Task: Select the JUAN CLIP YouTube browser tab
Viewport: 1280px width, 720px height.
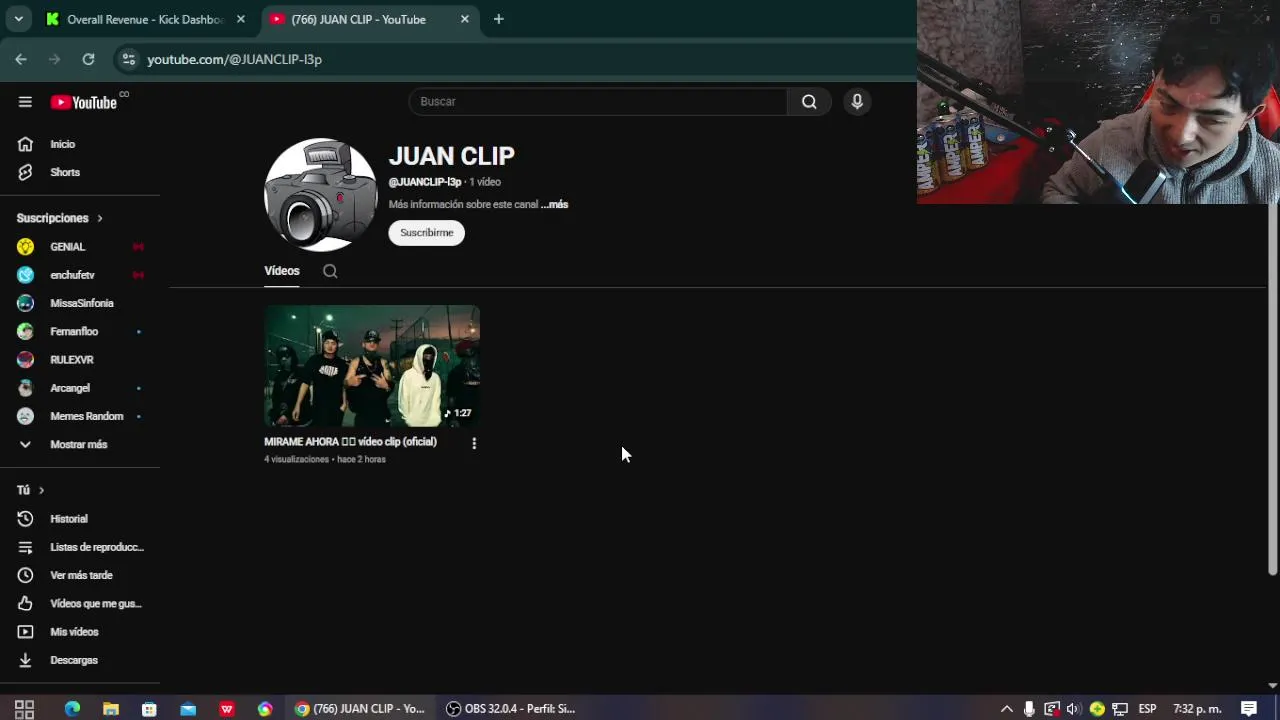Action: pyautogui.click(x=358, y=19)
